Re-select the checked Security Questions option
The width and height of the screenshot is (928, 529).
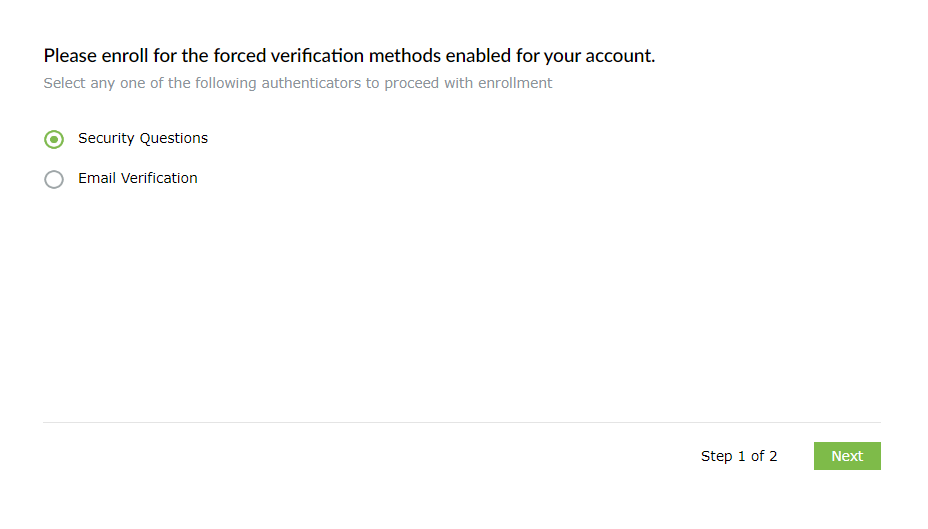54,139
